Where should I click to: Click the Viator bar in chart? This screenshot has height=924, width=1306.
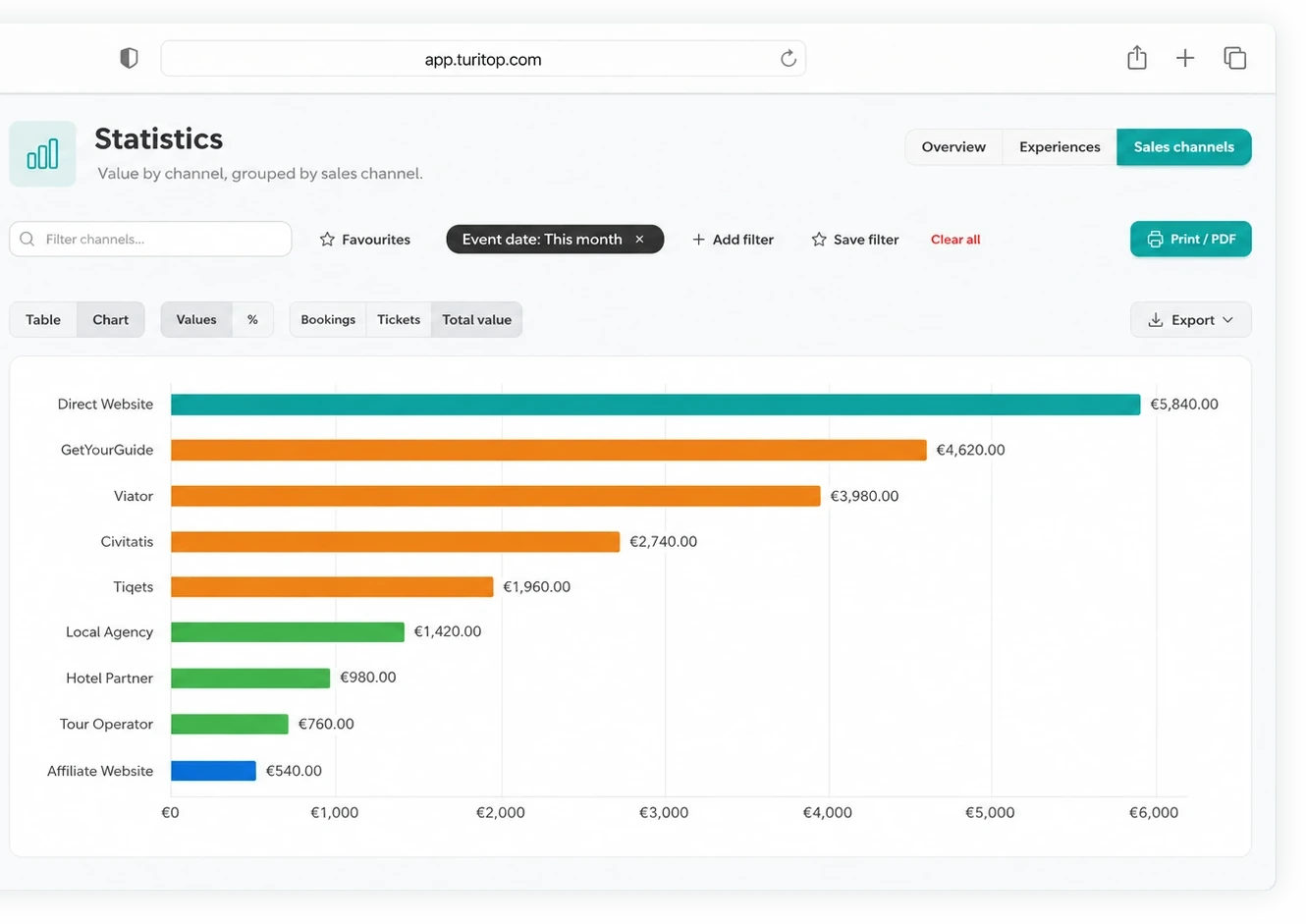coord(496,496)
